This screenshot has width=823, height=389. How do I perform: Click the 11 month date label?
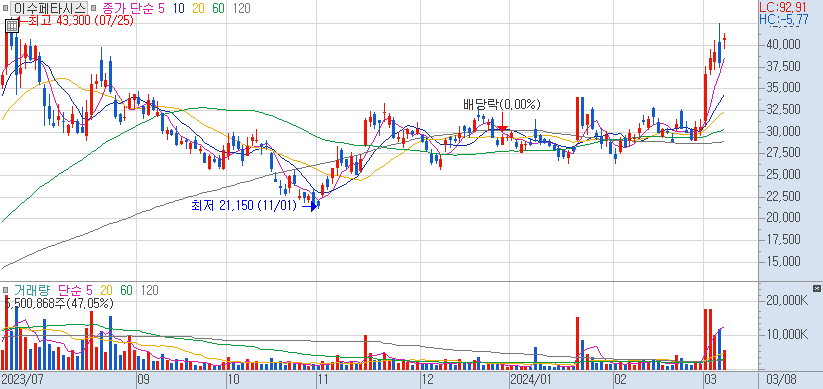coord(324,380)
